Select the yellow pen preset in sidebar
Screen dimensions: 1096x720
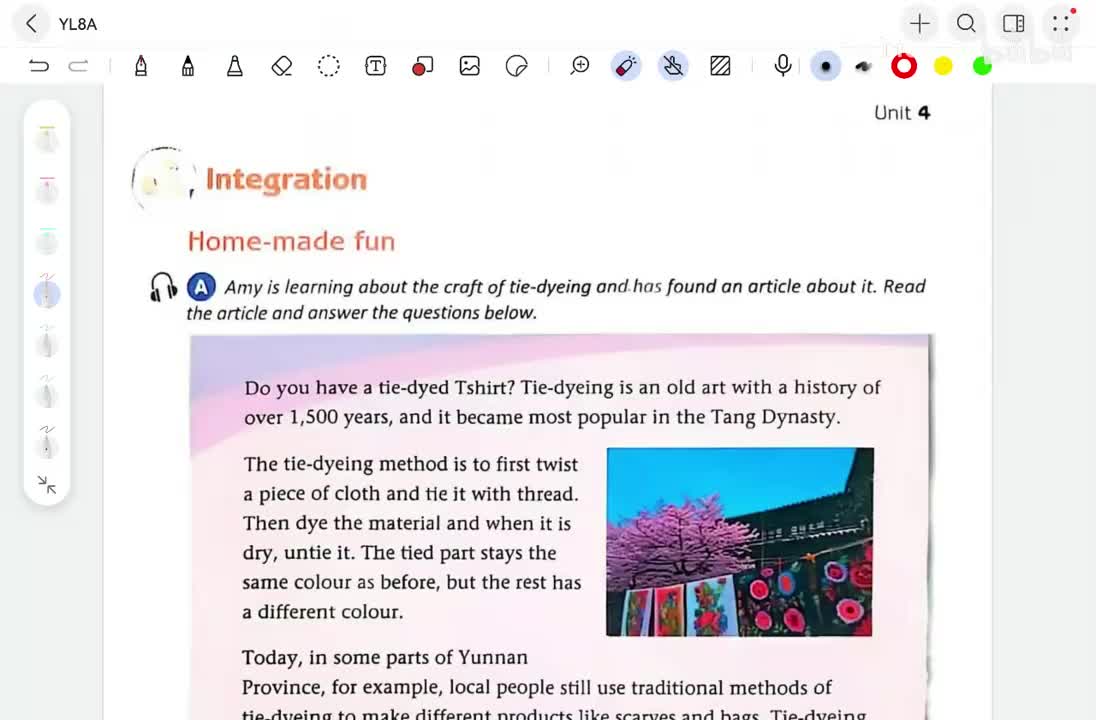tap(47, 139)
